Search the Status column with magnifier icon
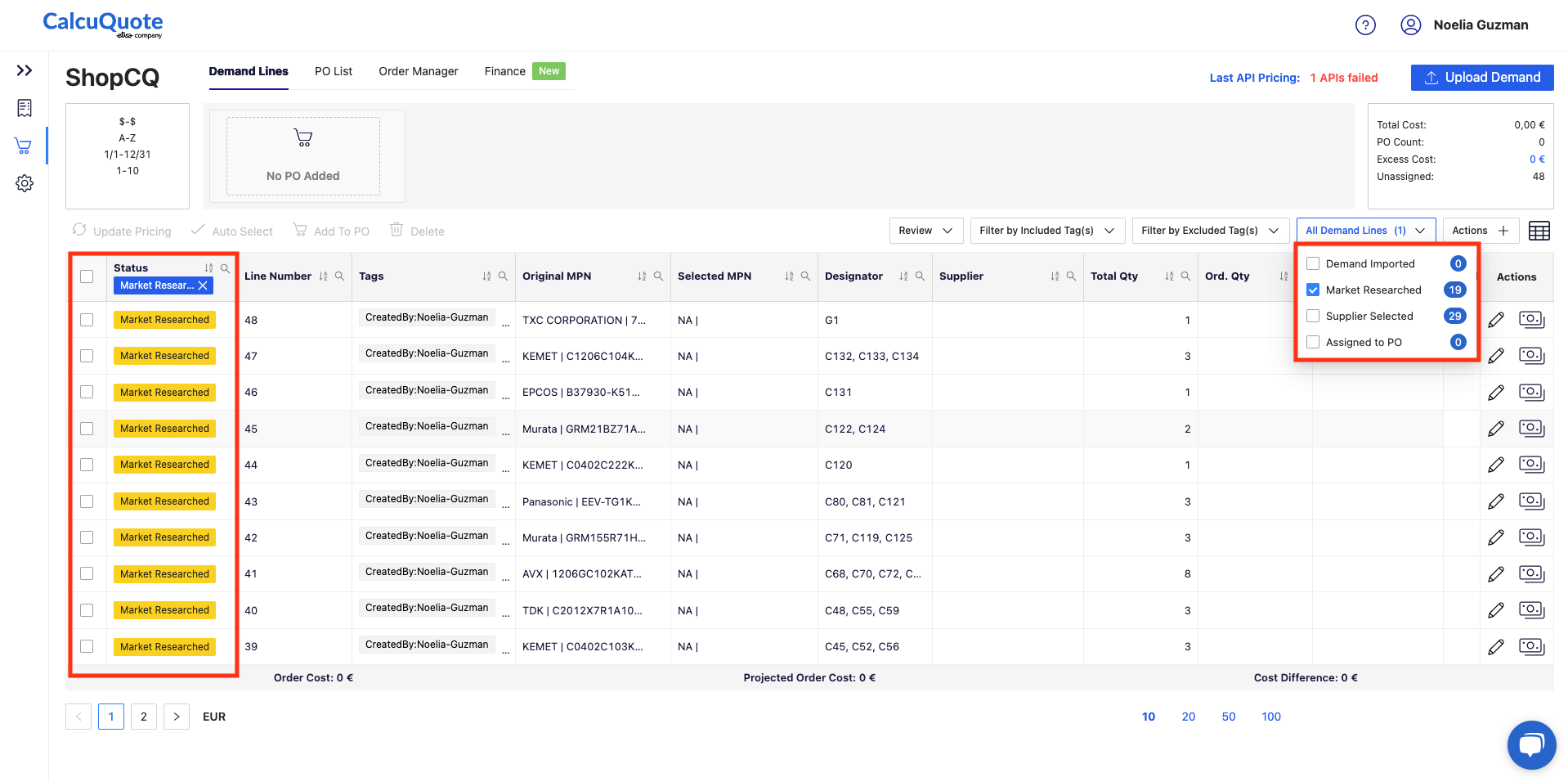 click(225, 268)
